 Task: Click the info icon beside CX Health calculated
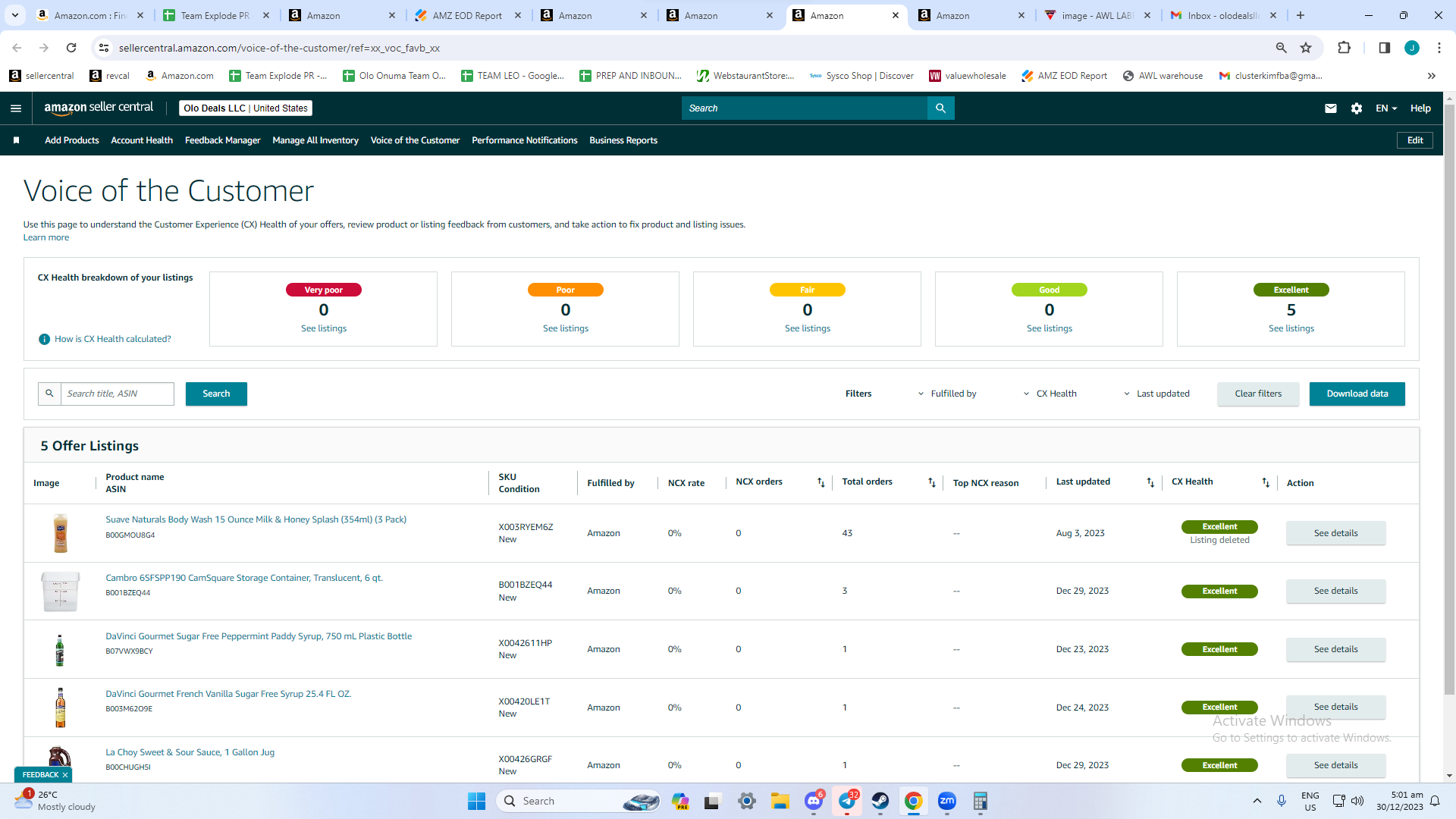click(44, 339)
